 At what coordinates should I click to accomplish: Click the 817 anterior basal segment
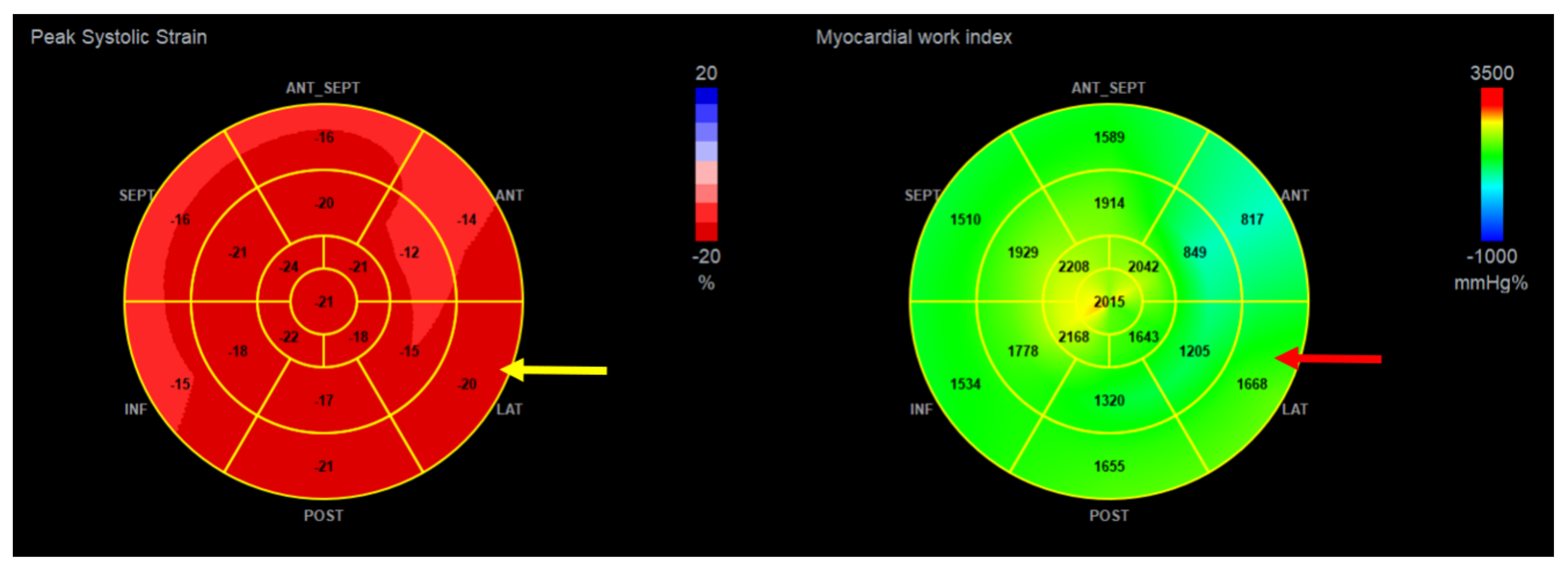[x=1252, y=220]
